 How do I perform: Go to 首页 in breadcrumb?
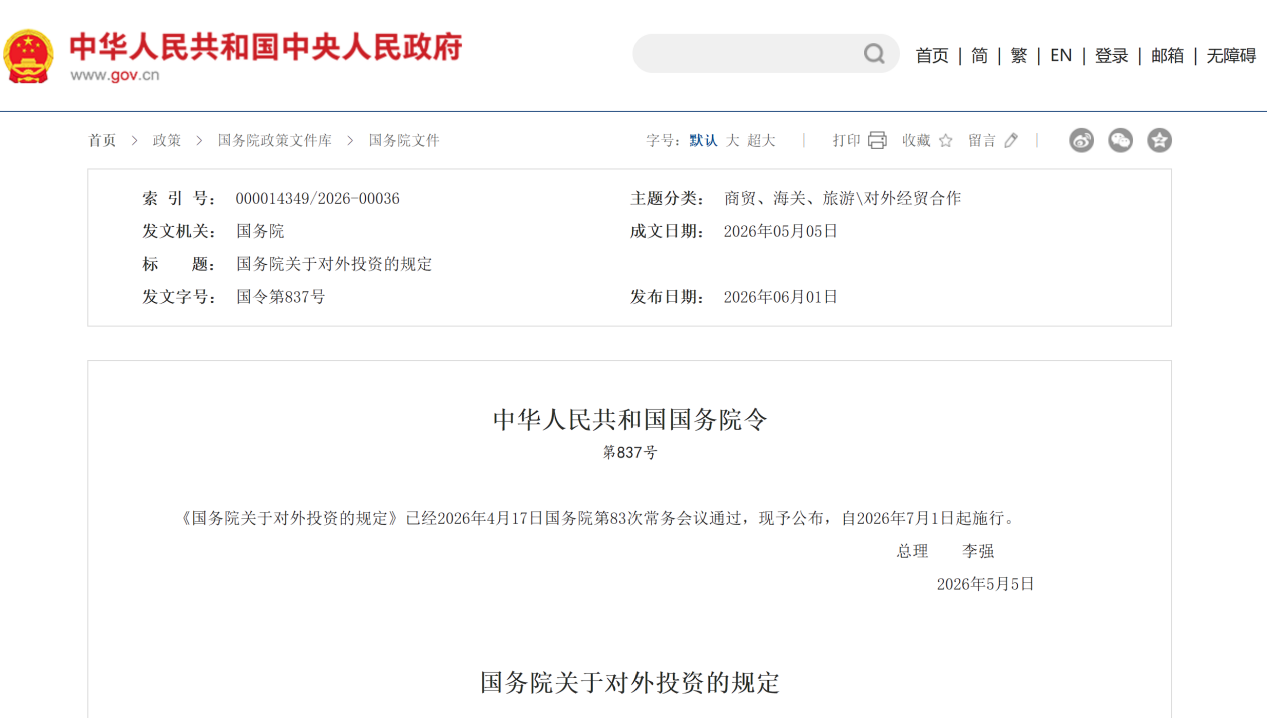tap(102, 140)
